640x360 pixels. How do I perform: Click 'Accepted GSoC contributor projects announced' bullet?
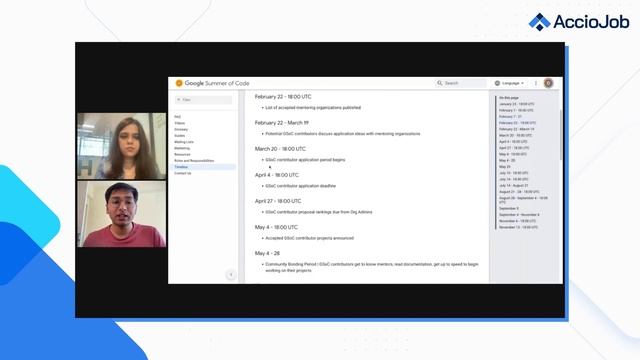(x=309, y=238)
